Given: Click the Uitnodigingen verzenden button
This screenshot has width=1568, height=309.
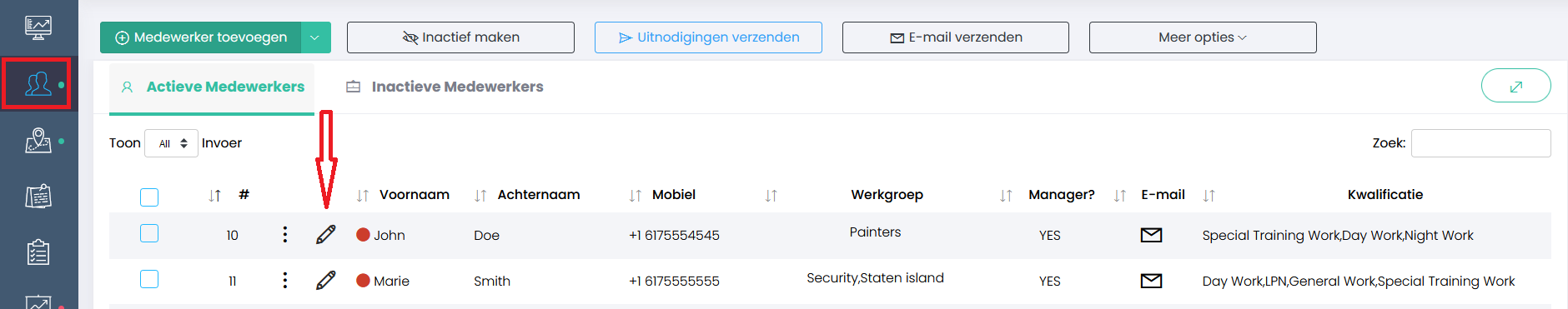Looking at the screenshot, I should 708,37.
